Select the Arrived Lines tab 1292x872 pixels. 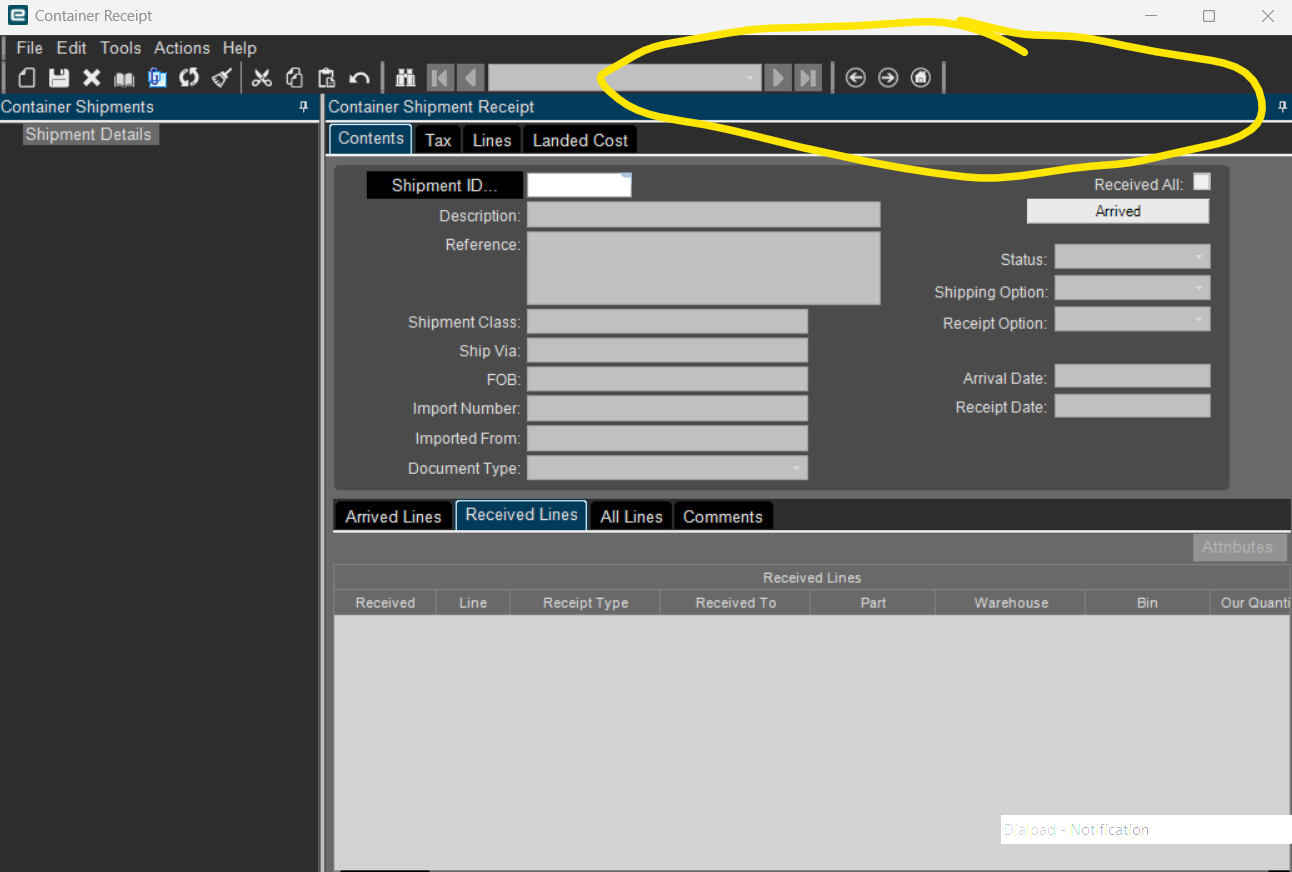(x=393, y=516)
